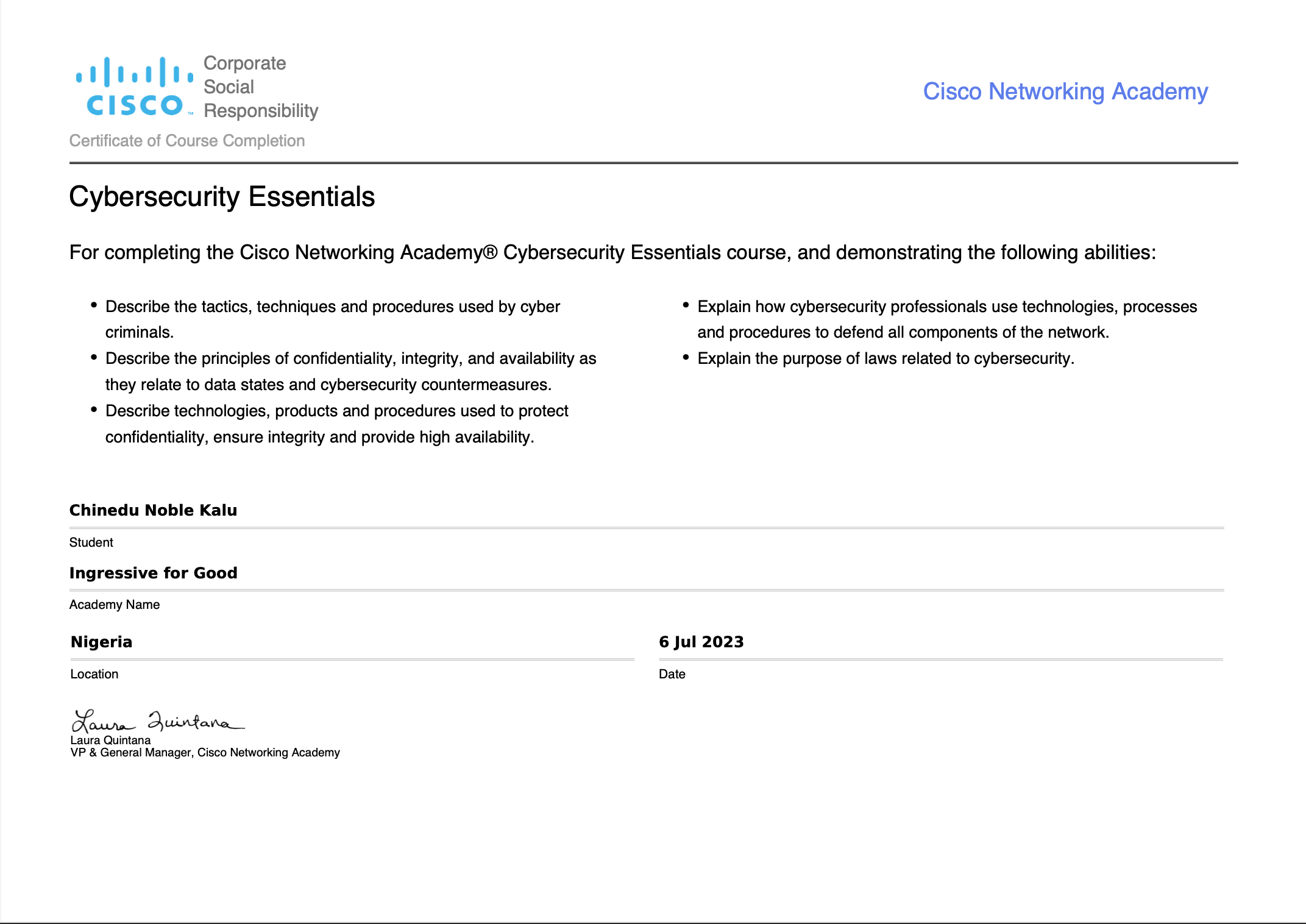Click the Laura Quintana handwritten signature
1306x924 pixels.
point(157,722)
